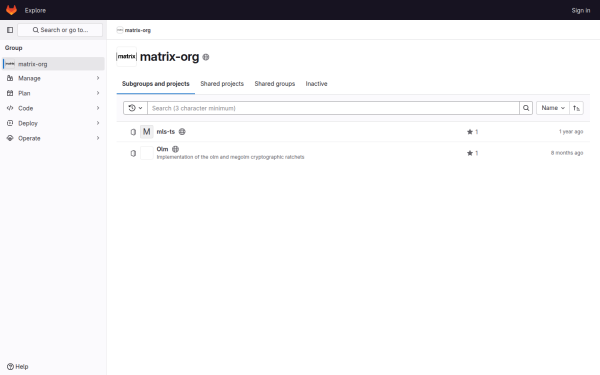
Task: Click the Code brackets icon
Action: (10, 108)
